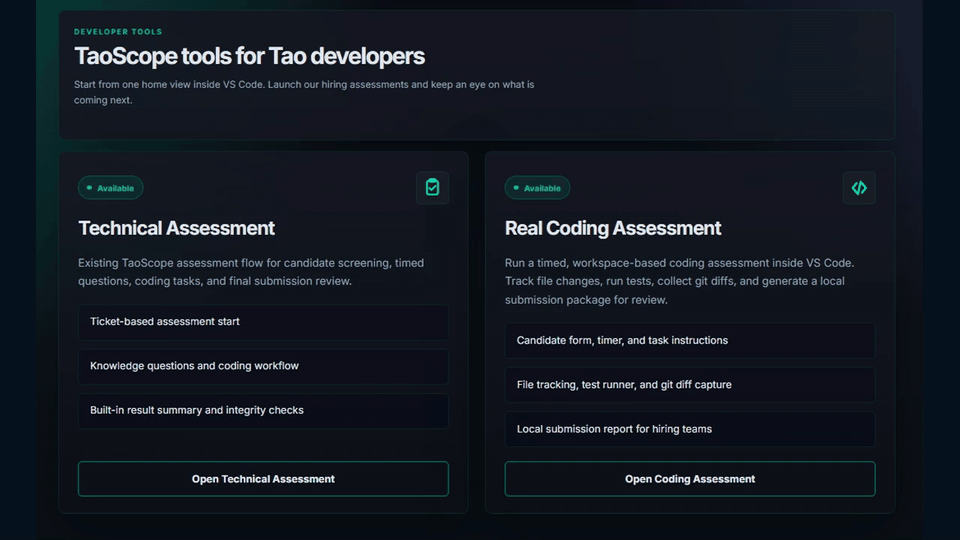This screenshot has height=540, width=960.
Task: Select 'Local submission report for hiring teams' row
Action: 690,429
